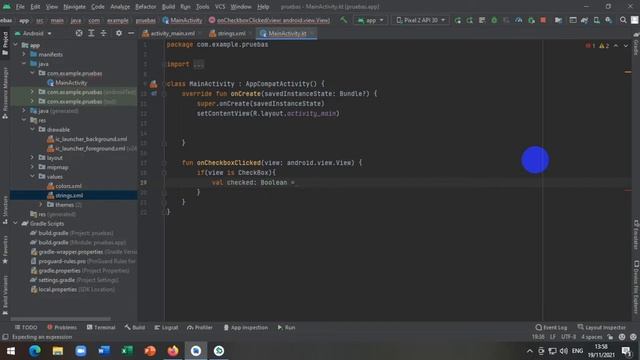Click the Project panel horizontal scrollbar
The image size is (640, 360).
tap(60, 319)
